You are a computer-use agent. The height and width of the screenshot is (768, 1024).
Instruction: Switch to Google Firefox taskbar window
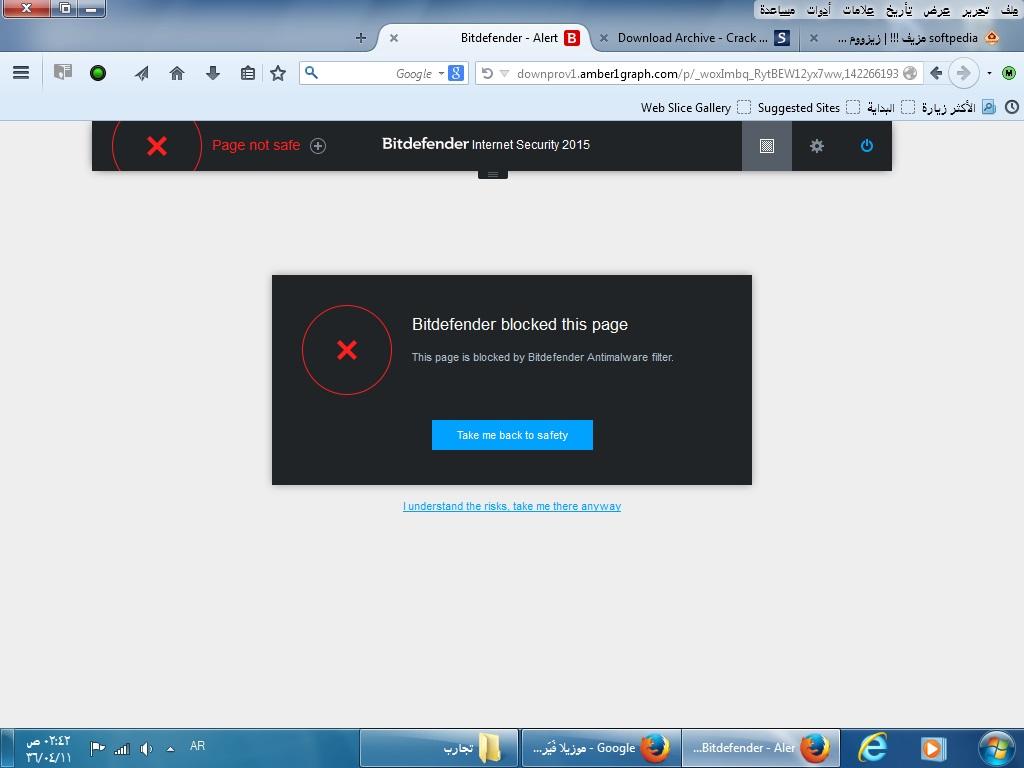pos(601,748)
